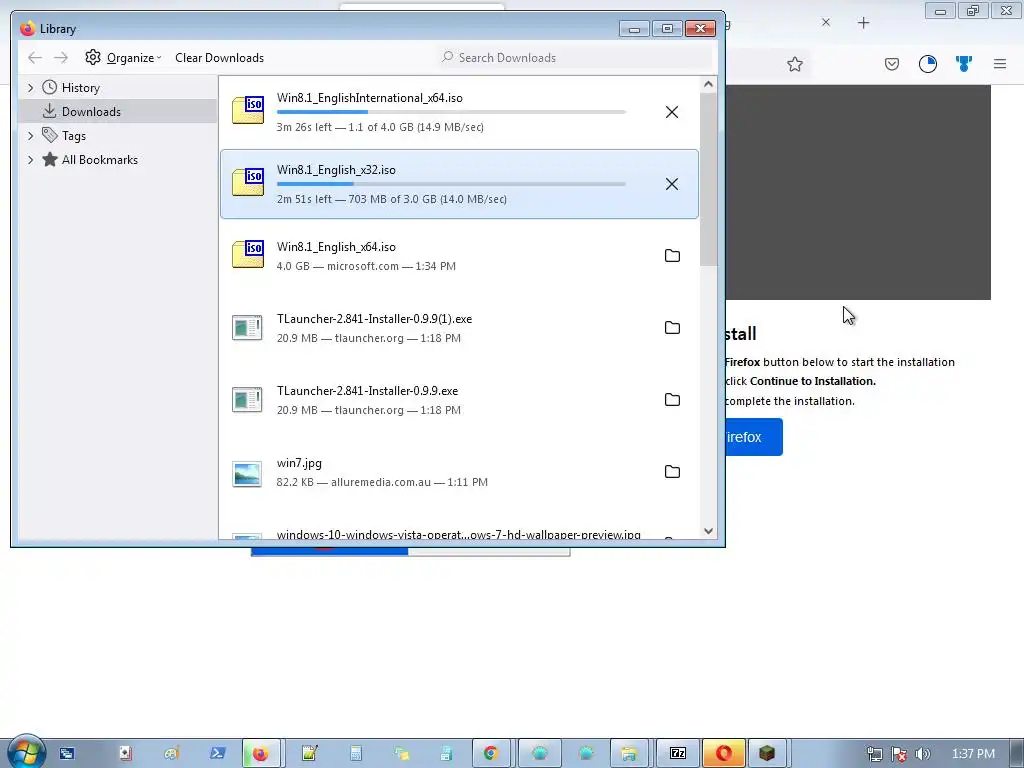
Task: Click the Tags label in sidebar
Action: tap(74, 136)
